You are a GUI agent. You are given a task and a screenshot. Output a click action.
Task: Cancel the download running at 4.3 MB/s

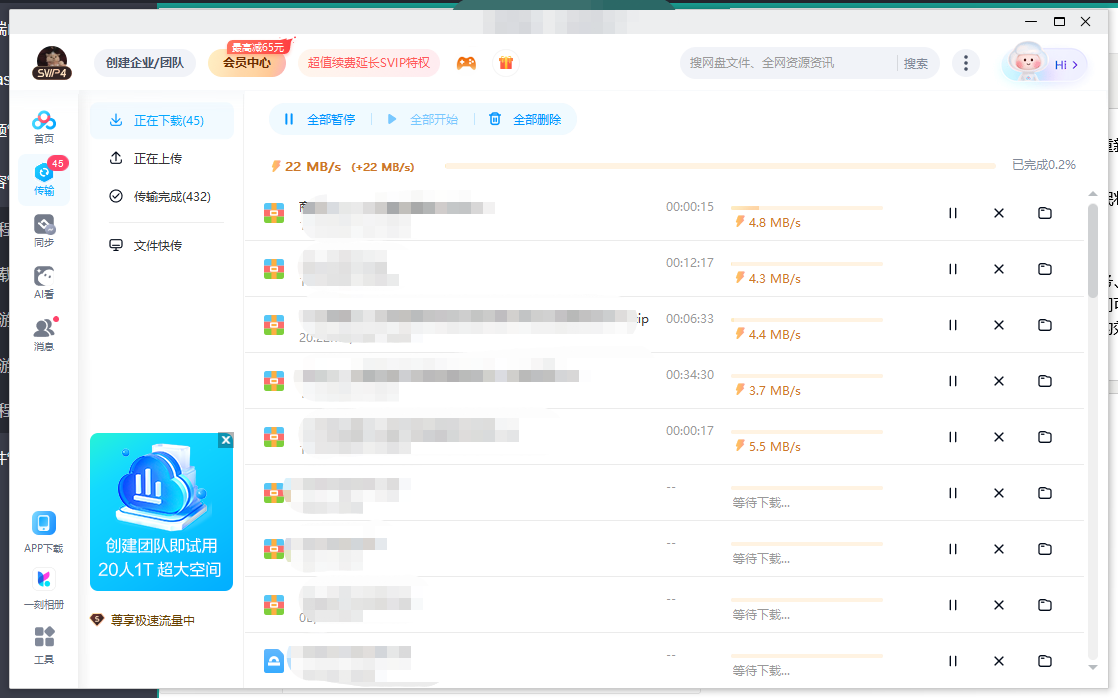click(998, 269)
